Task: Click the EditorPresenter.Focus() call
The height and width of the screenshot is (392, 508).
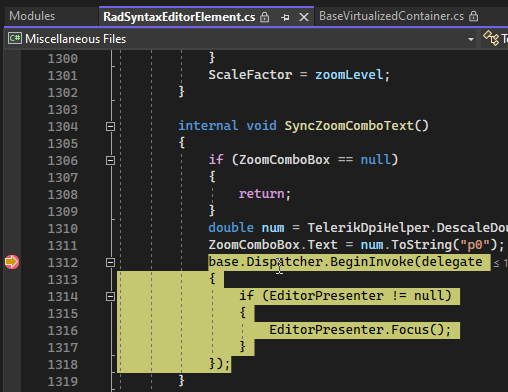Action: [360, 330]
